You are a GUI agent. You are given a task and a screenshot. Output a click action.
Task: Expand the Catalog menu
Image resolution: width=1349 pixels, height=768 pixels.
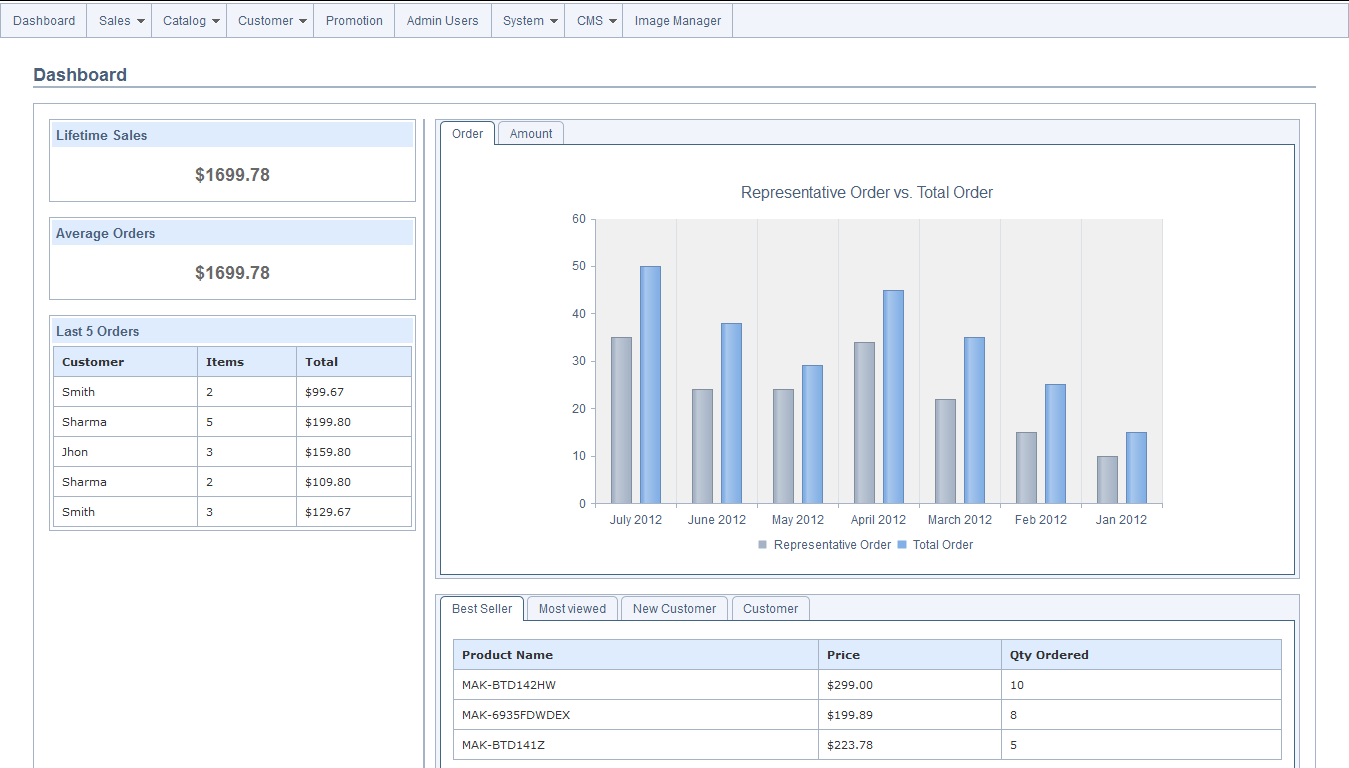(x=190, y=20)
